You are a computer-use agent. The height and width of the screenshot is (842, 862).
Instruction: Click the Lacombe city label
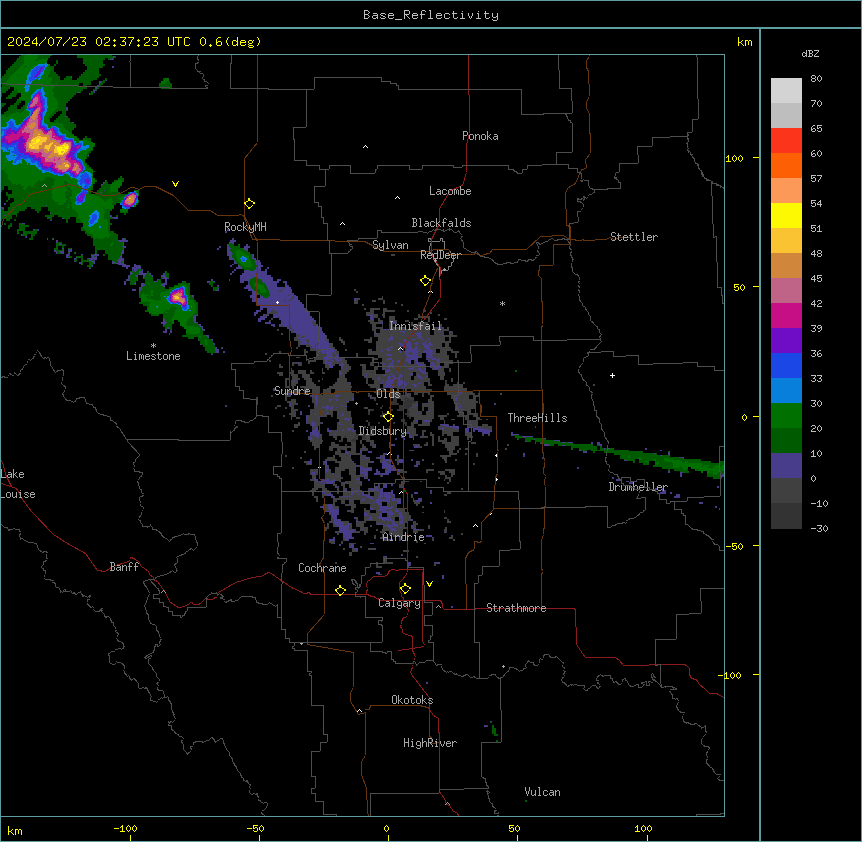point(450,191)
